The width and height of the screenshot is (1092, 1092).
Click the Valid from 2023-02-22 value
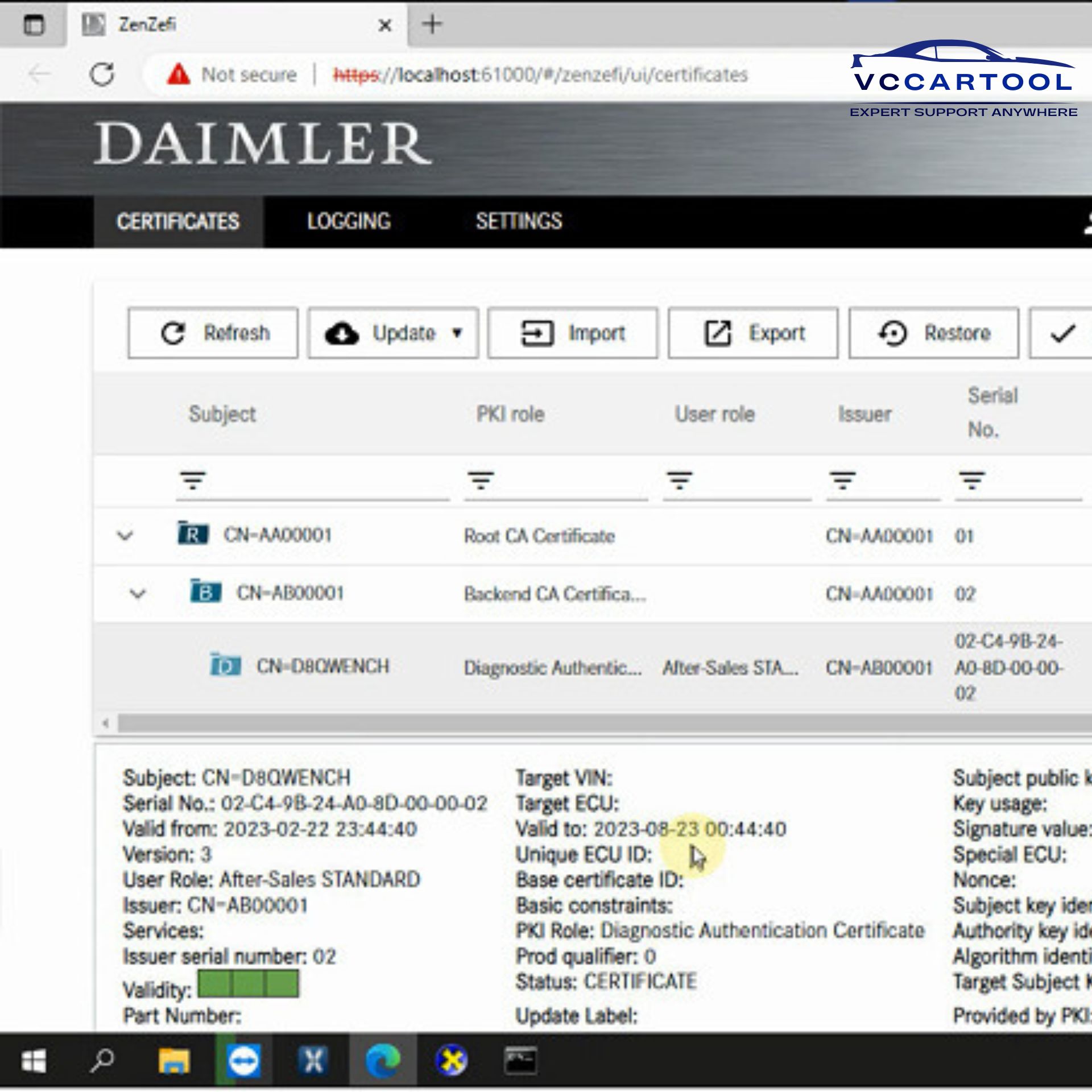(x=320, y=829)
